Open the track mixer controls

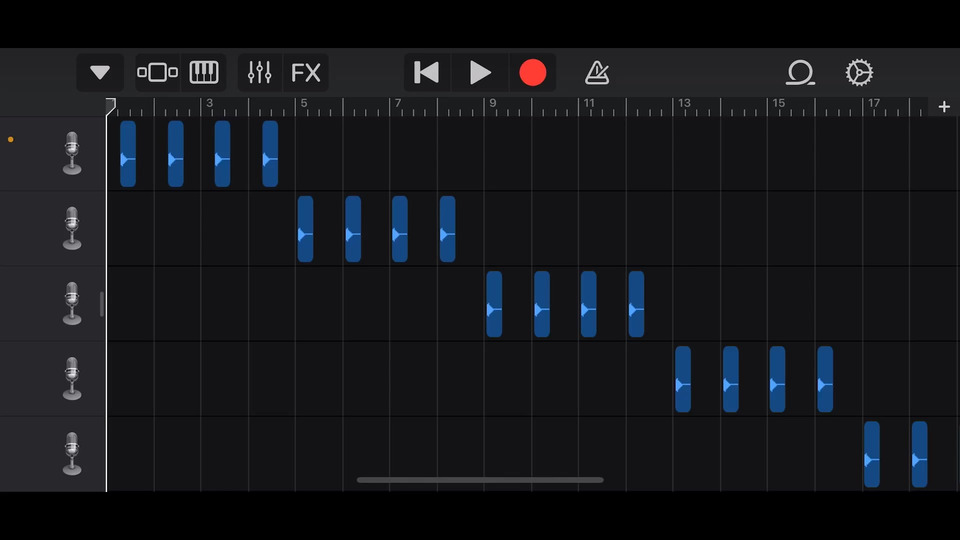pos(260,72)
